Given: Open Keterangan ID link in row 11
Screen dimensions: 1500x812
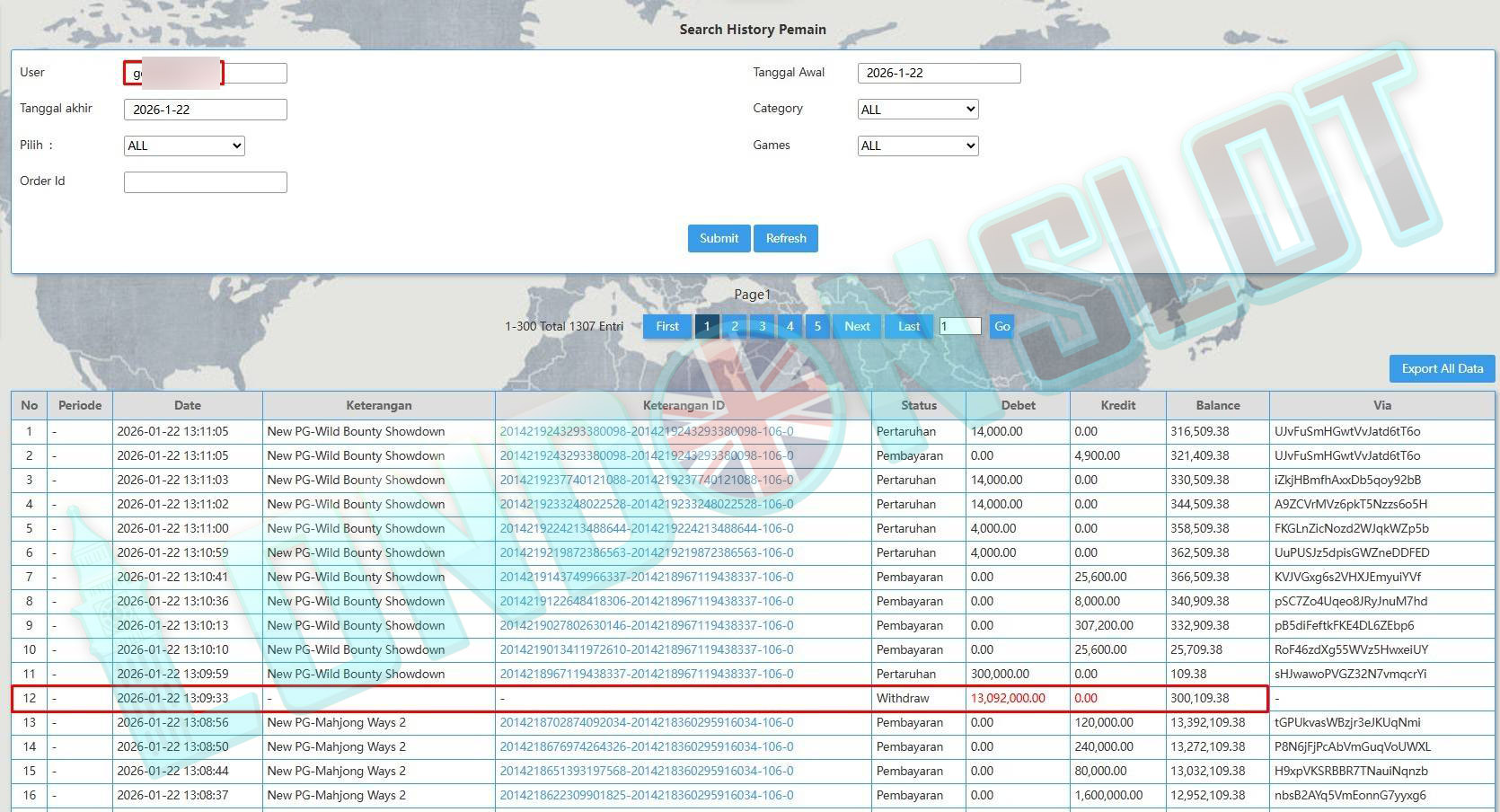Looking at the screenshot, I should click(x=646, y=674).
